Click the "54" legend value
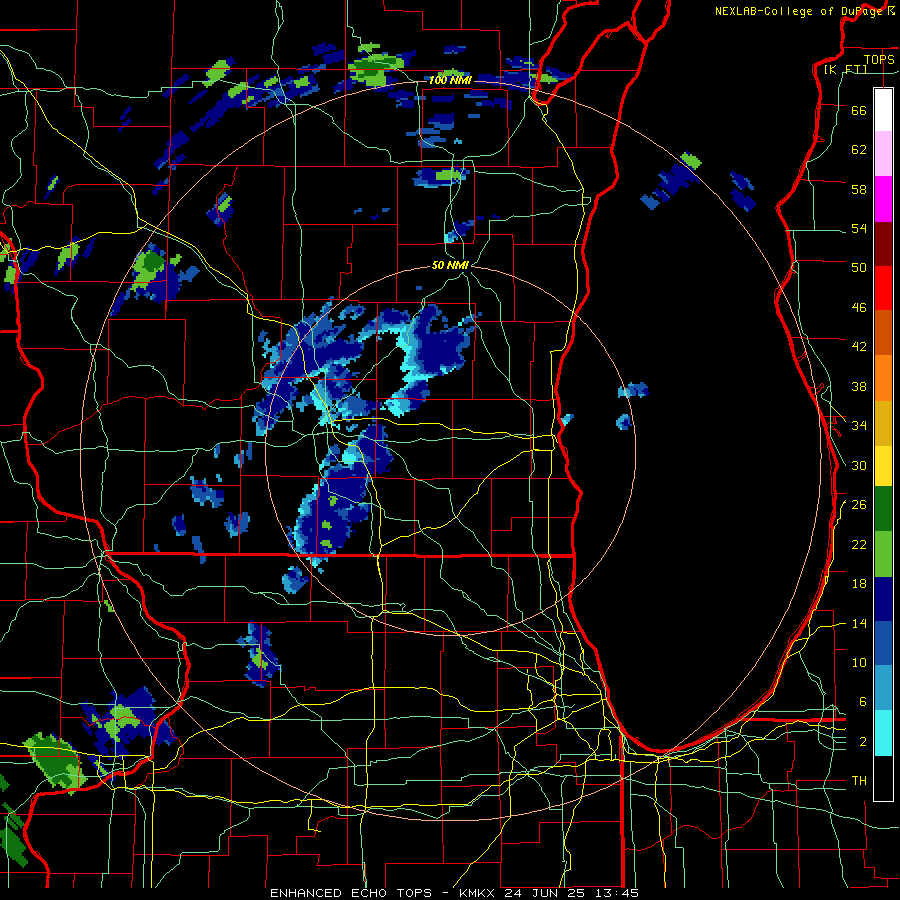Viewport: 900px width, 900px height. click(859, 228)
